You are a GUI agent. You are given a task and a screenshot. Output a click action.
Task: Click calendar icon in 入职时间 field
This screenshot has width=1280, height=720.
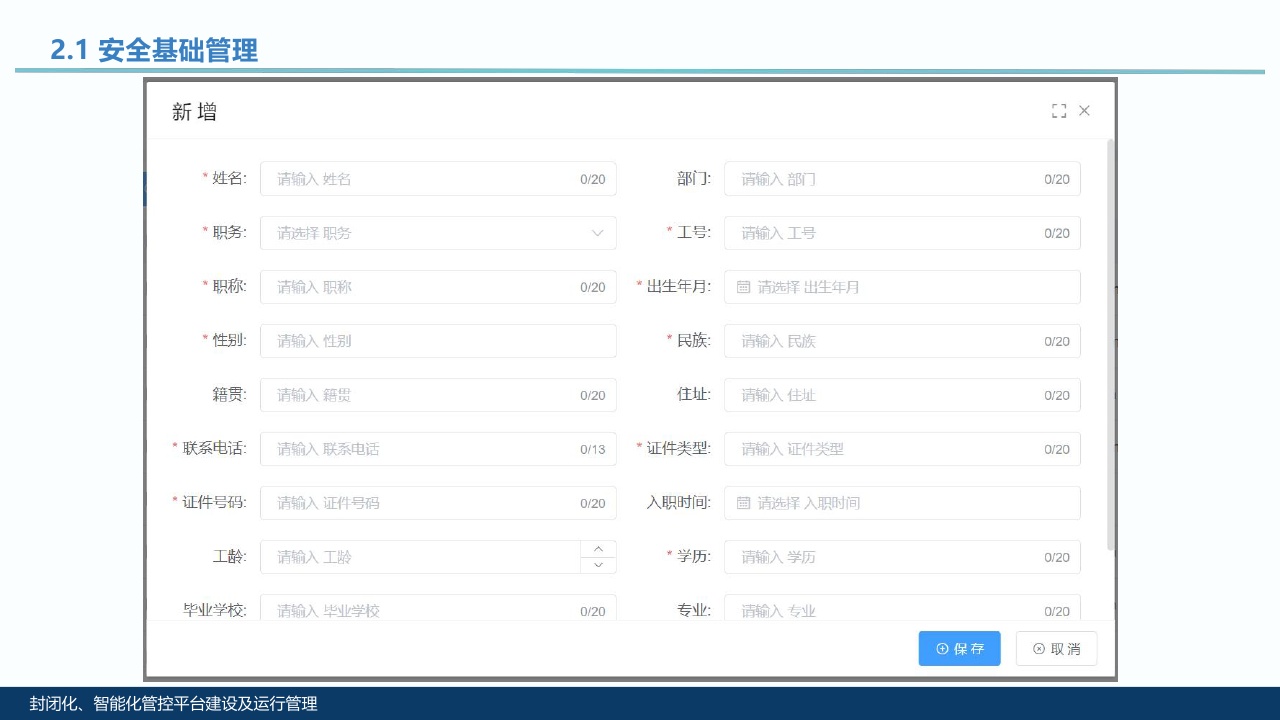(743, 503)
